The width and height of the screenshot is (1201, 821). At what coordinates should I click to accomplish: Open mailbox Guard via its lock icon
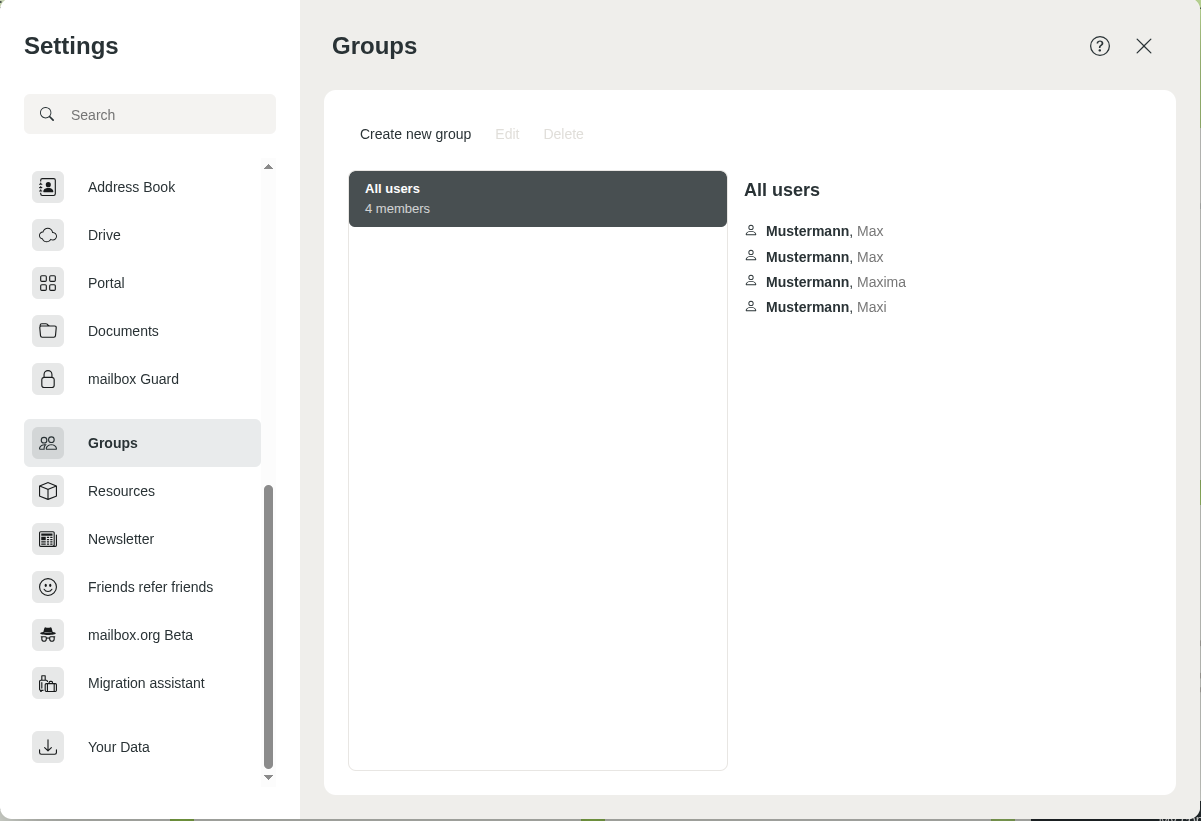point(48,379)
